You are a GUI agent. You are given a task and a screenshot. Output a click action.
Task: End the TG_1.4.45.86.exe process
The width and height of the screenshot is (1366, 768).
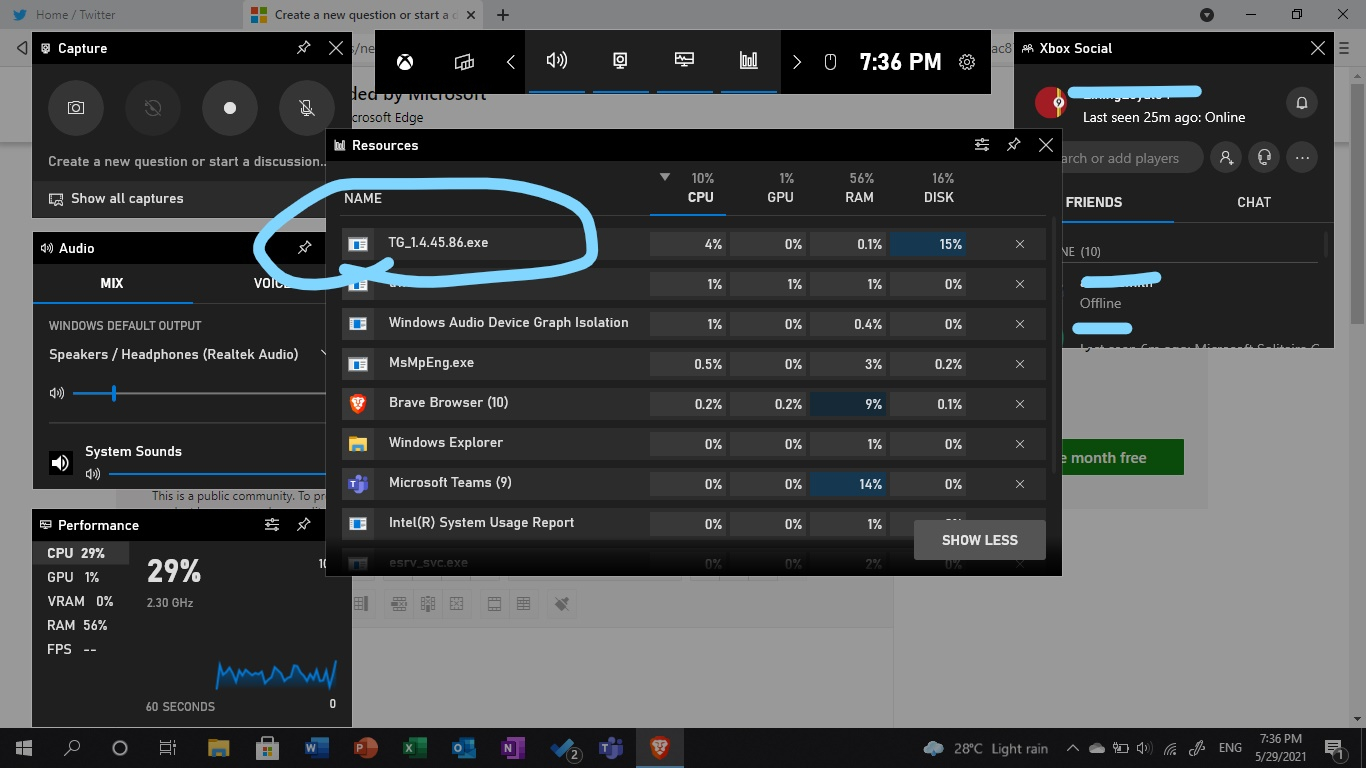tap(1020, 244)
